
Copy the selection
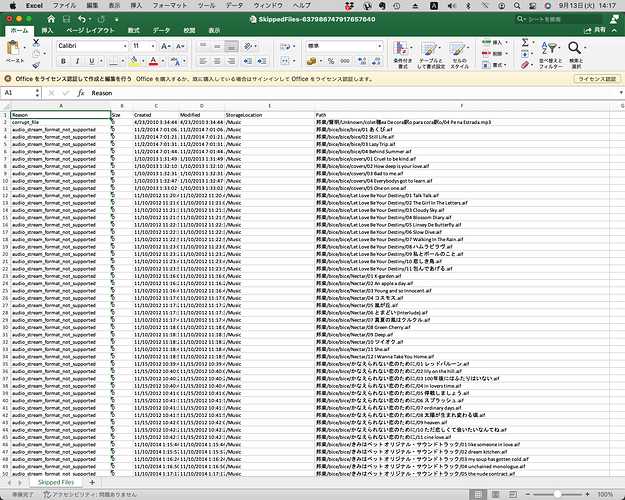click(x=36, y=53)
